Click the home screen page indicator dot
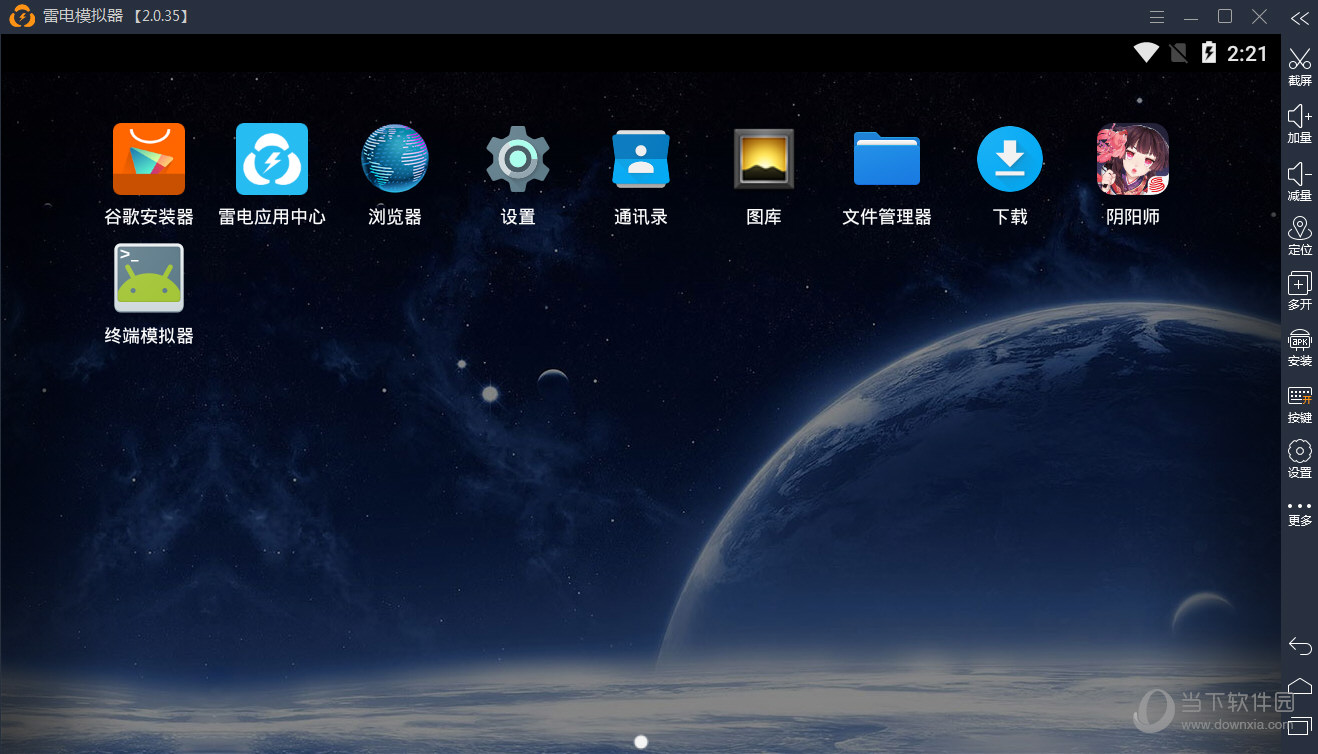The height and width of the screenshot is (754, 1318). click(641, 741)
